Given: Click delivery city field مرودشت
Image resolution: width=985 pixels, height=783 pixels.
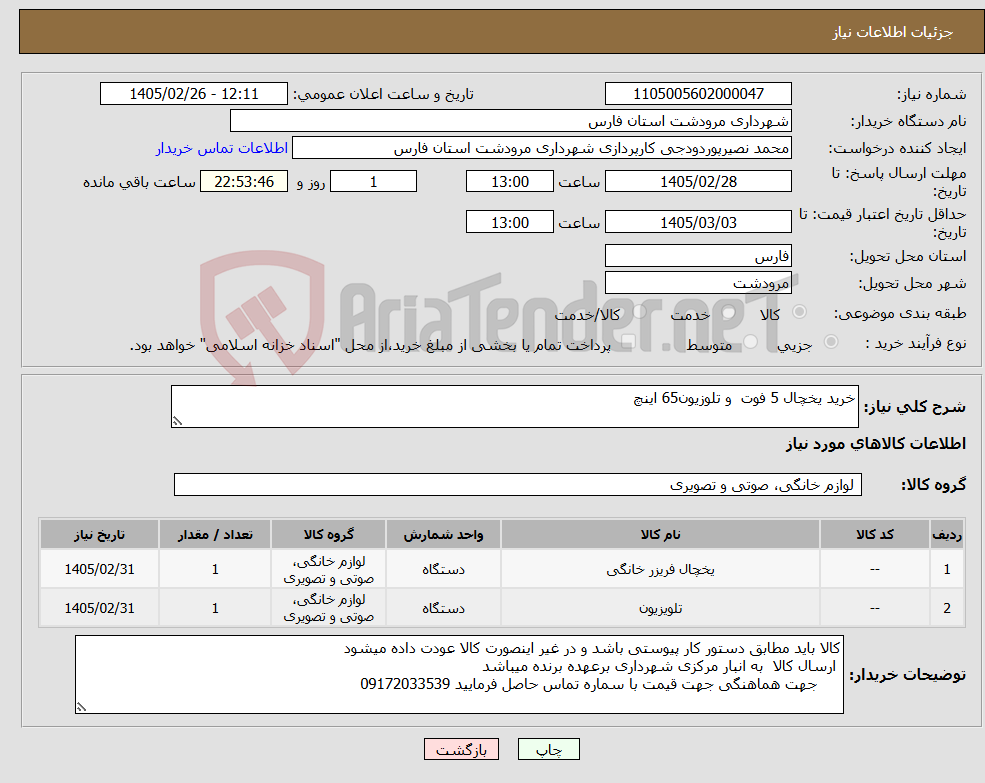Looking at the screenshot, I should click(698, 283).
